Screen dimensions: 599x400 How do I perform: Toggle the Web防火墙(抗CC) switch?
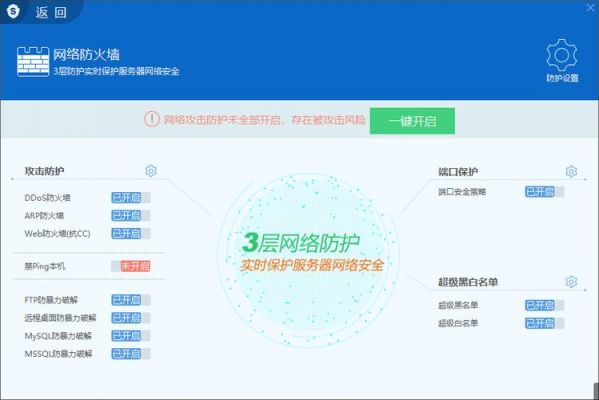[131, 233]
